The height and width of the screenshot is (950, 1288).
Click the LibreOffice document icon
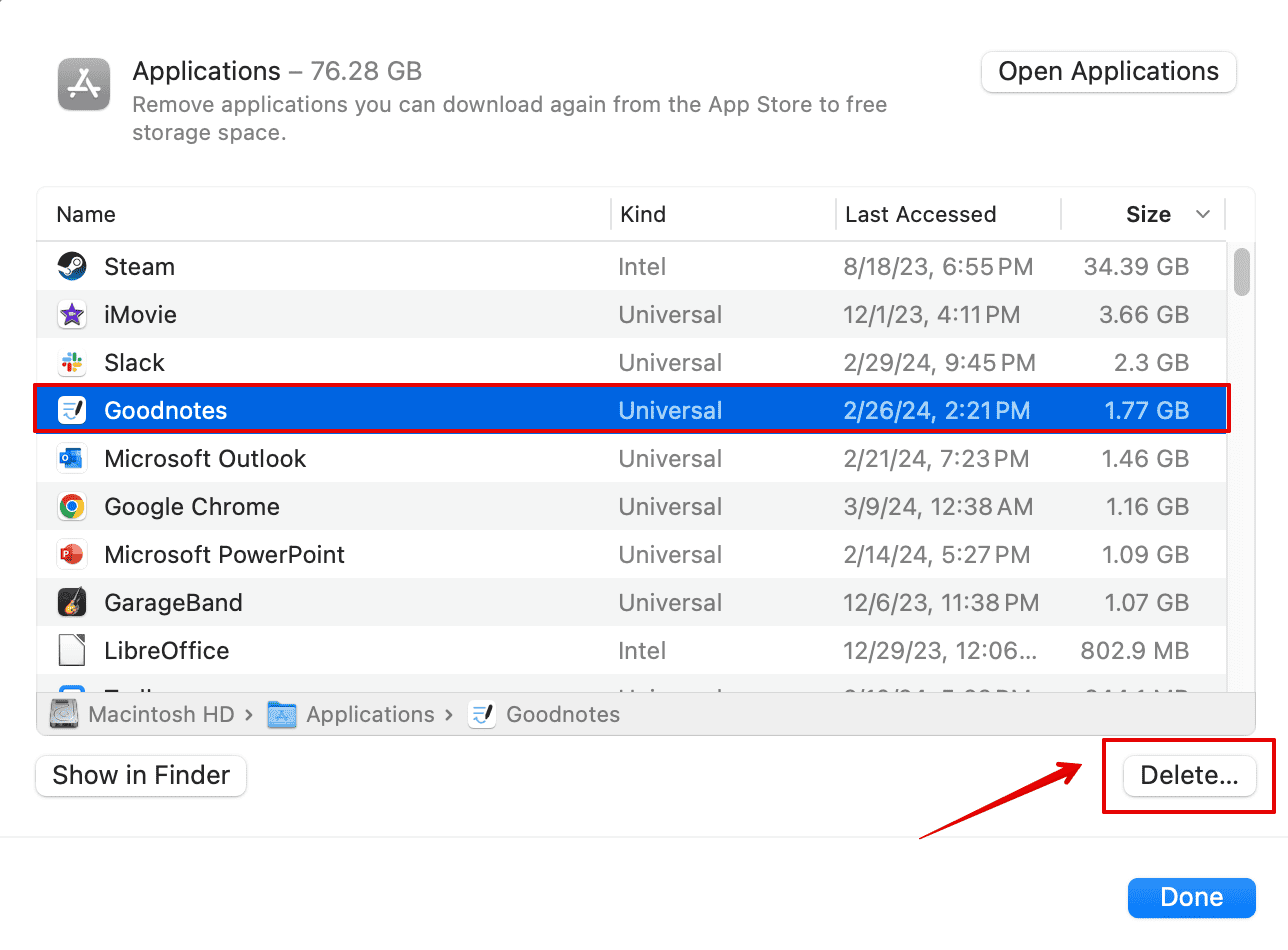tap(72, 651)
